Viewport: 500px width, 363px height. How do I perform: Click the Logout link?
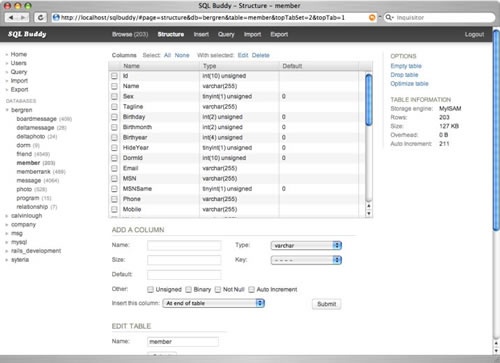[x=474, y=34]
